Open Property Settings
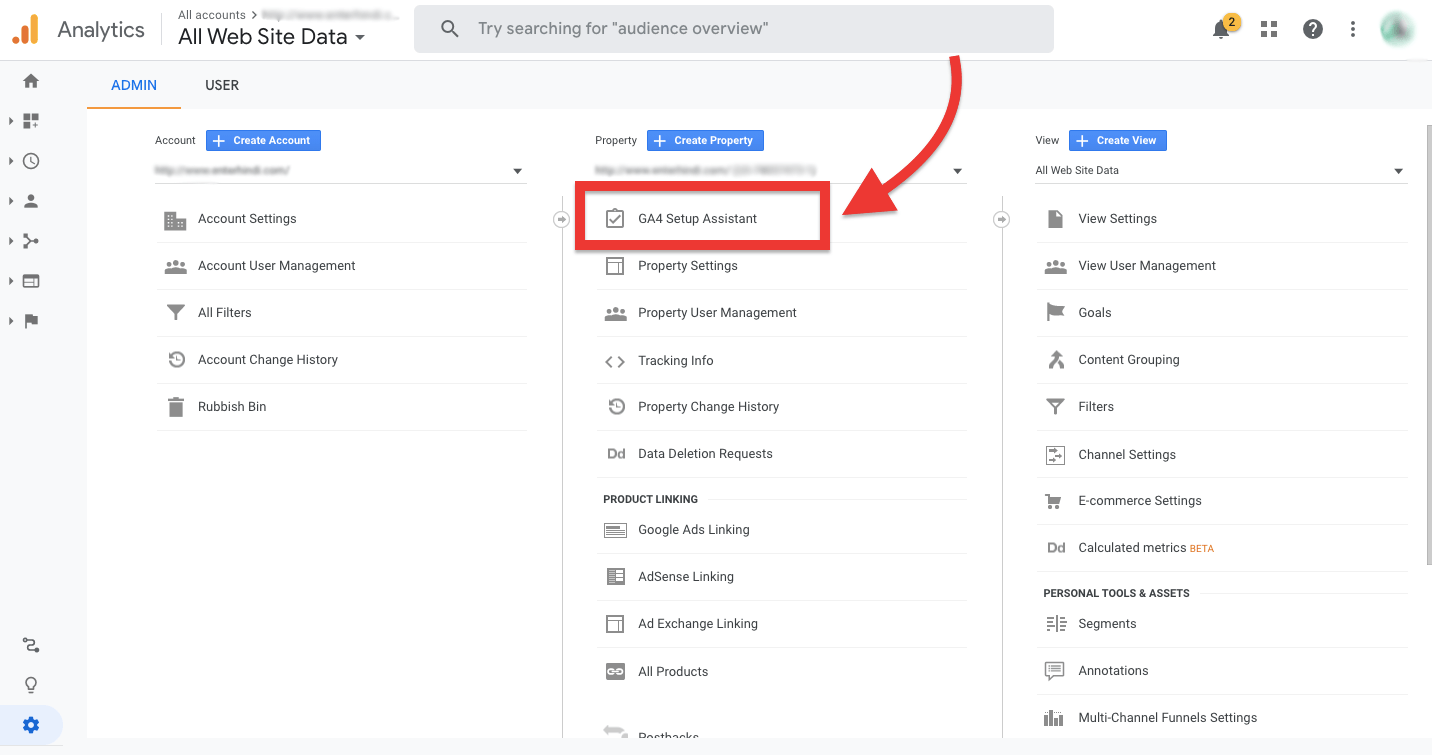This screenshot has height=755, width=1432. [781, 266]
